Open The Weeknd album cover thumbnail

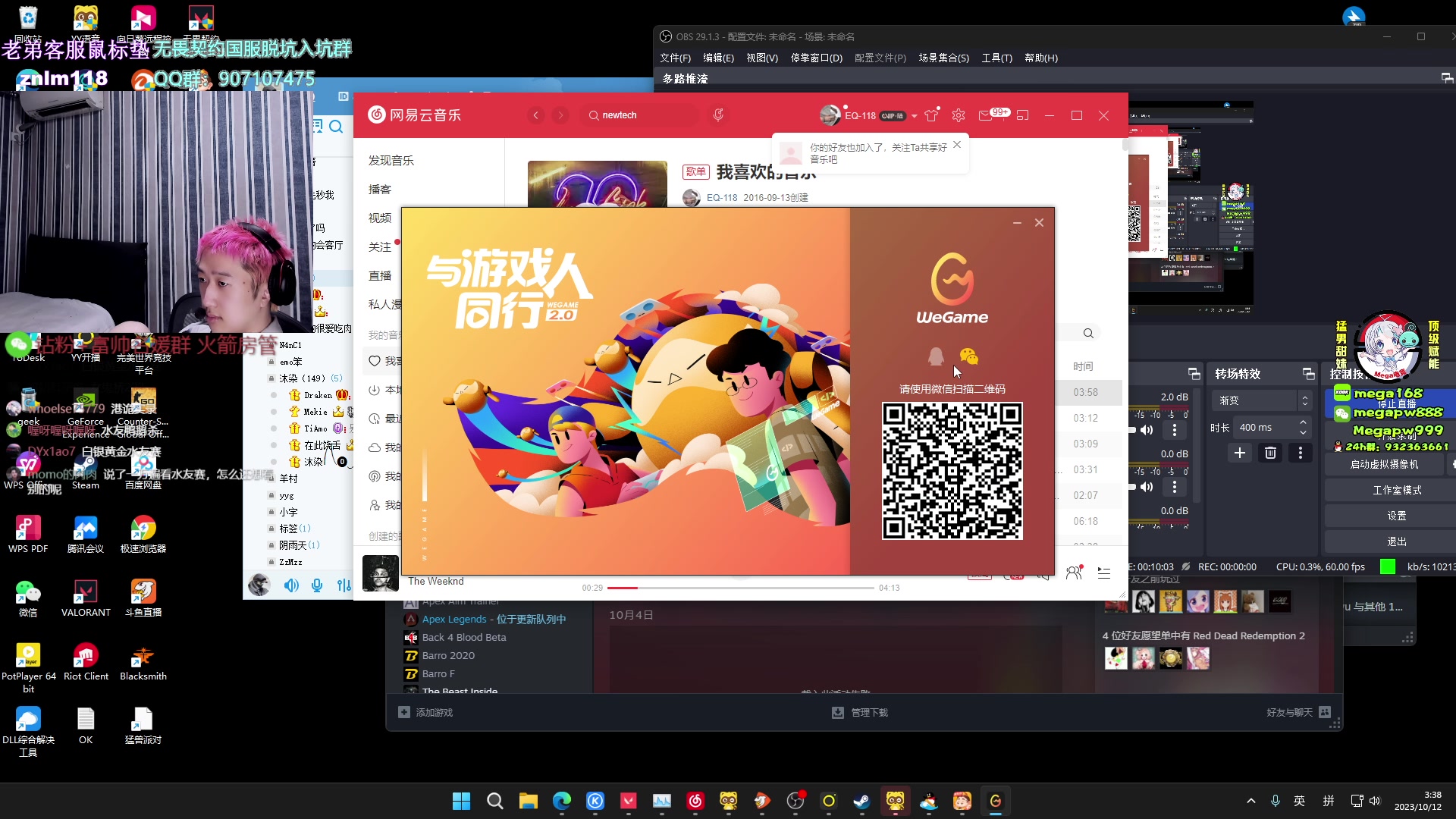pos(381,573)
